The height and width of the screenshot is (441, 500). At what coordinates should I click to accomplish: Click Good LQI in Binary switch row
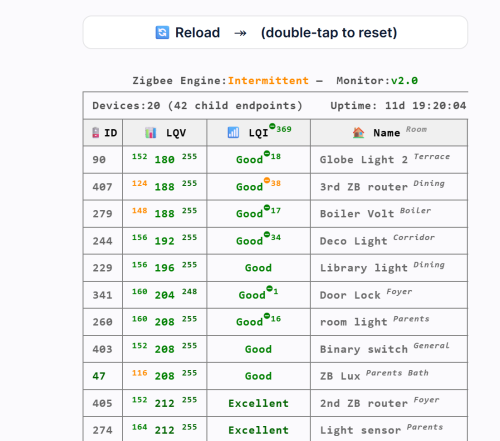(258, 349)
